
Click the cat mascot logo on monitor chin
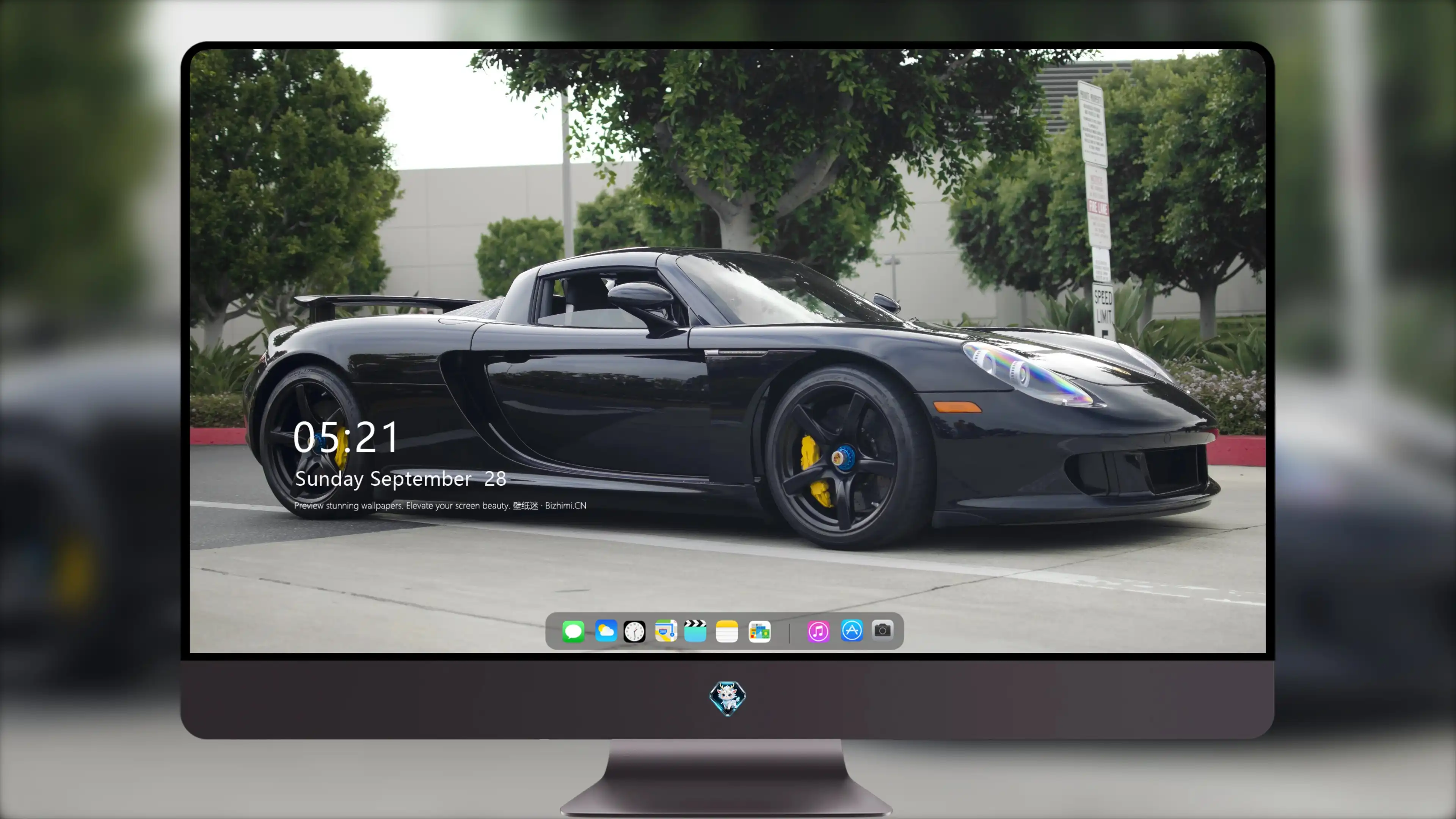(x=728, y=698)
